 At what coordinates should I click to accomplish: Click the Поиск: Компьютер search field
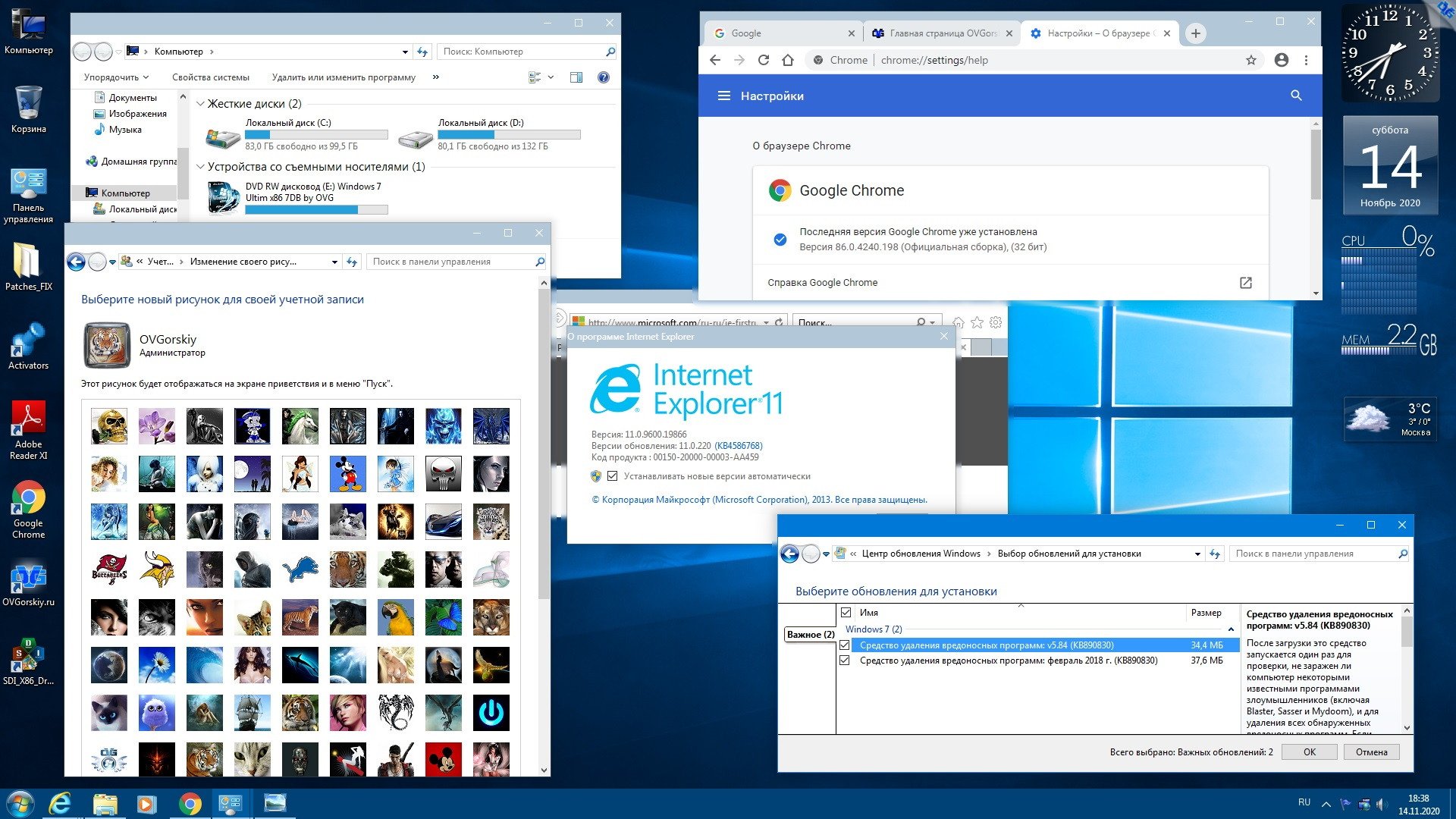click(x=526, y=52)
